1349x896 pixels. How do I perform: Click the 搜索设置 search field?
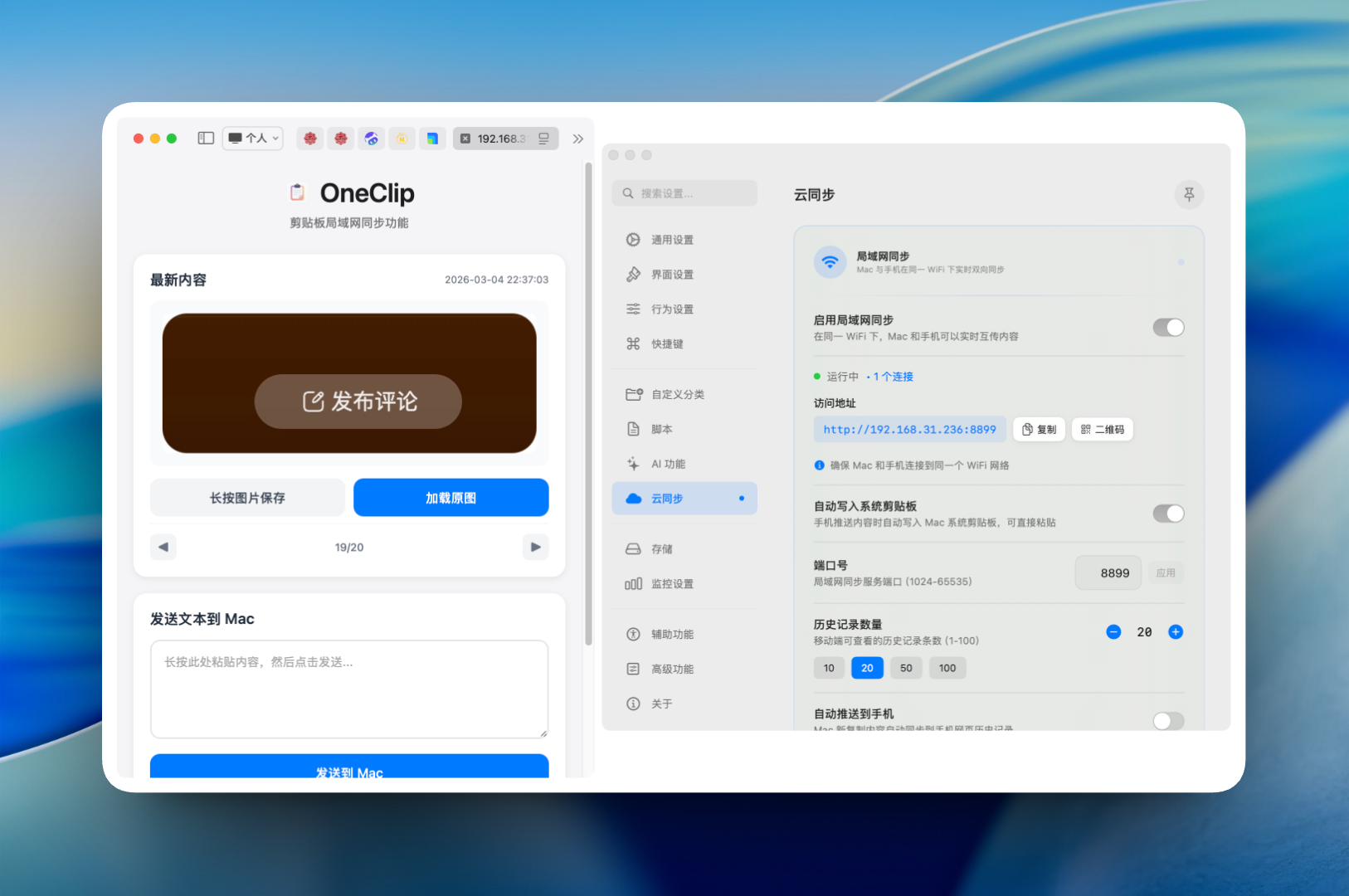[x=684, y=192]
